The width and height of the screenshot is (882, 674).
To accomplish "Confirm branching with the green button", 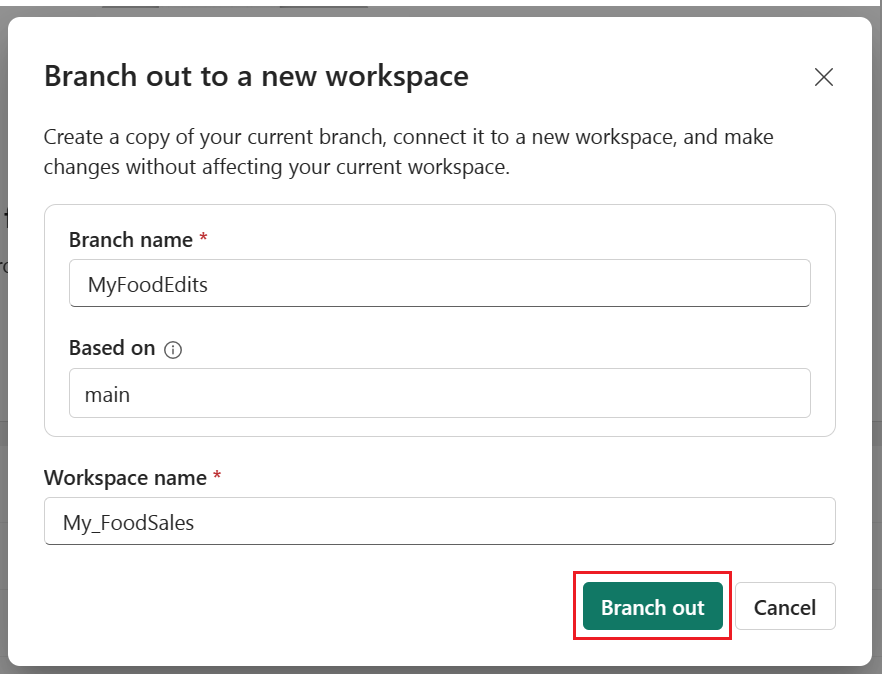I will (651, 607).
